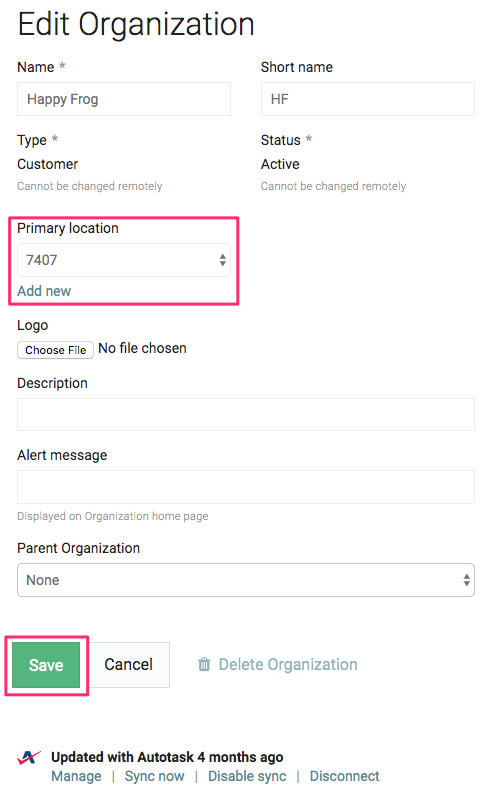Screen dimensions: 488x795
Task: Click the Save button
Action: tap(46, 665)
